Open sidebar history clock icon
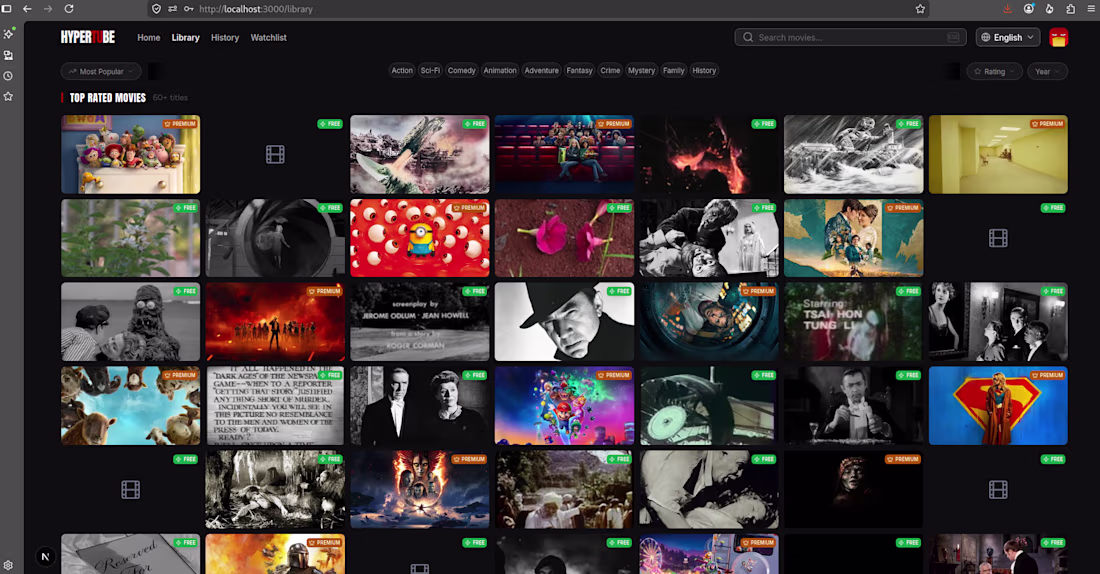The height and width of the screenshot is (574, 1100). tap(8, 76)
